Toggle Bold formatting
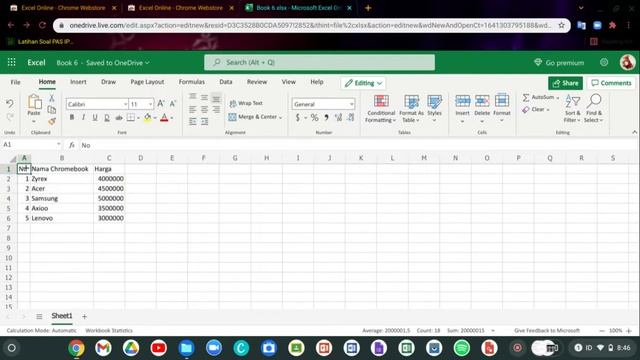640x360 pixels. 72,118
